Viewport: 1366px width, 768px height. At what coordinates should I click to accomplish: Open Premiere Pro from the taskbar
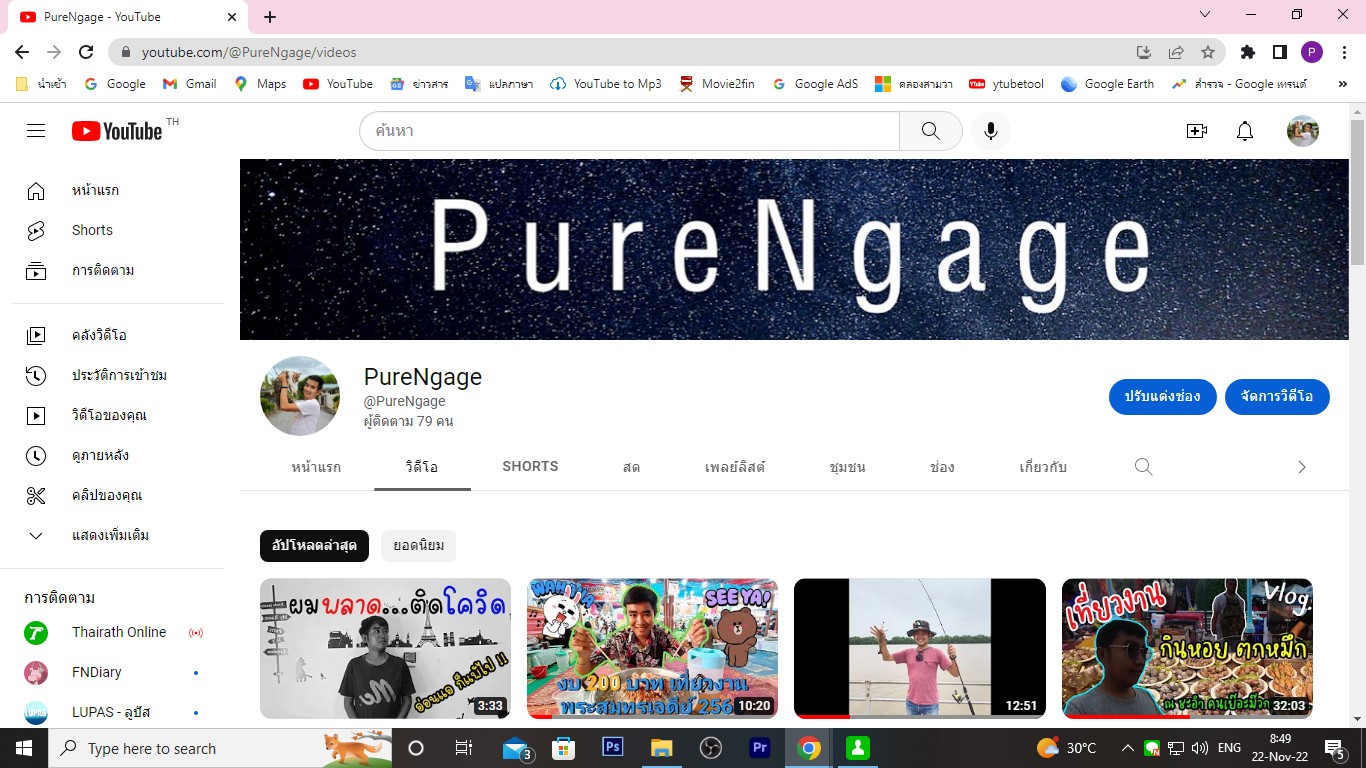[x=760, y=748]
